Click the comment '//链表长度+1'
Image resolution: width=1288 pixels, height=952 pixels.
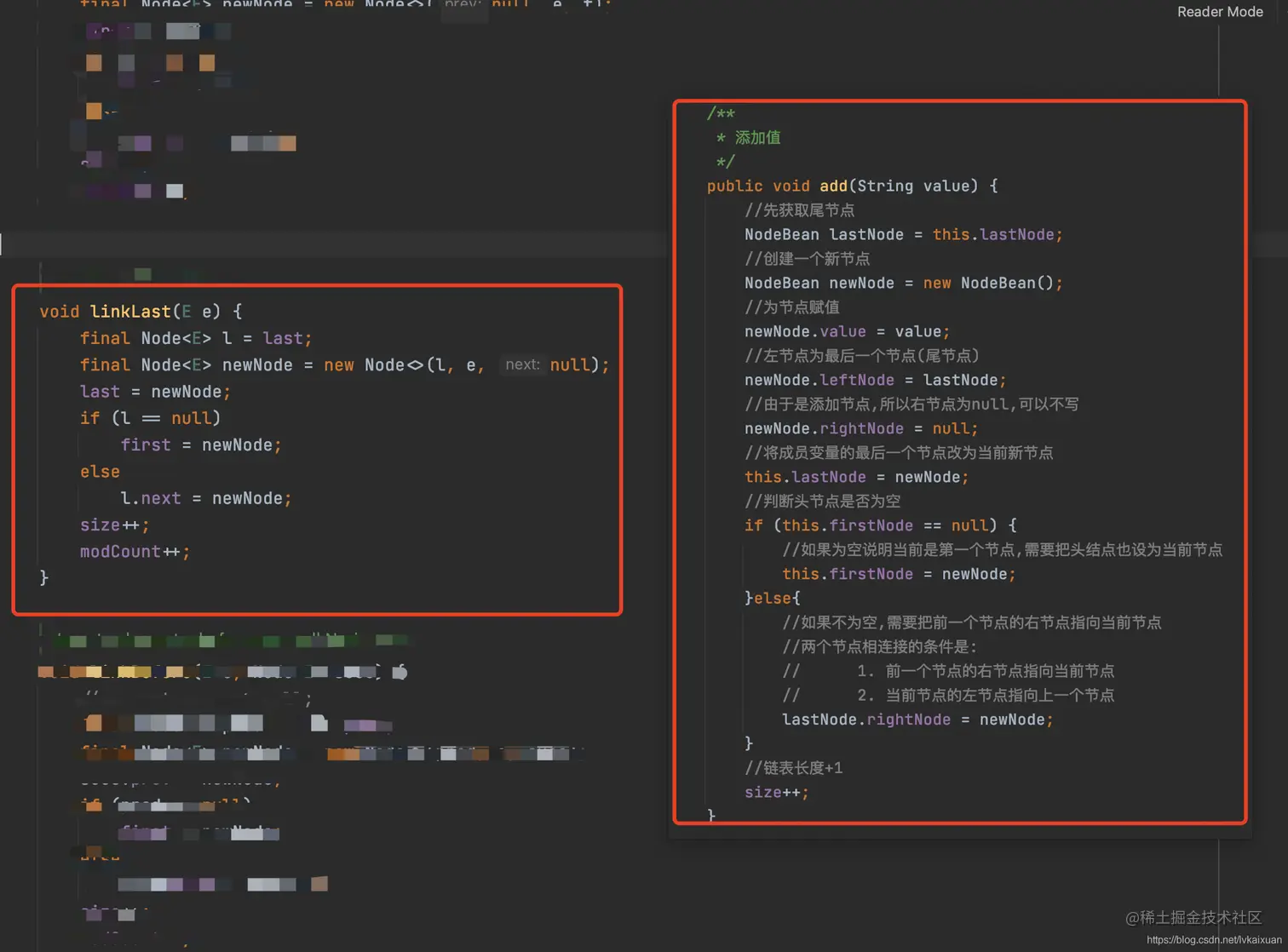(x=794, y=768)
